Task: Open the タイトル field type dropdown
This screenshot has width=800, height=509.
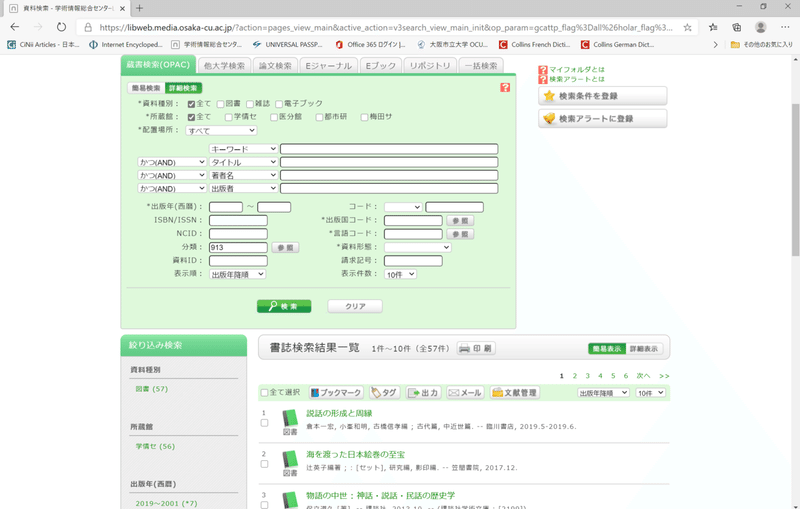Action: pyautogui.click(x=243, y=162)
